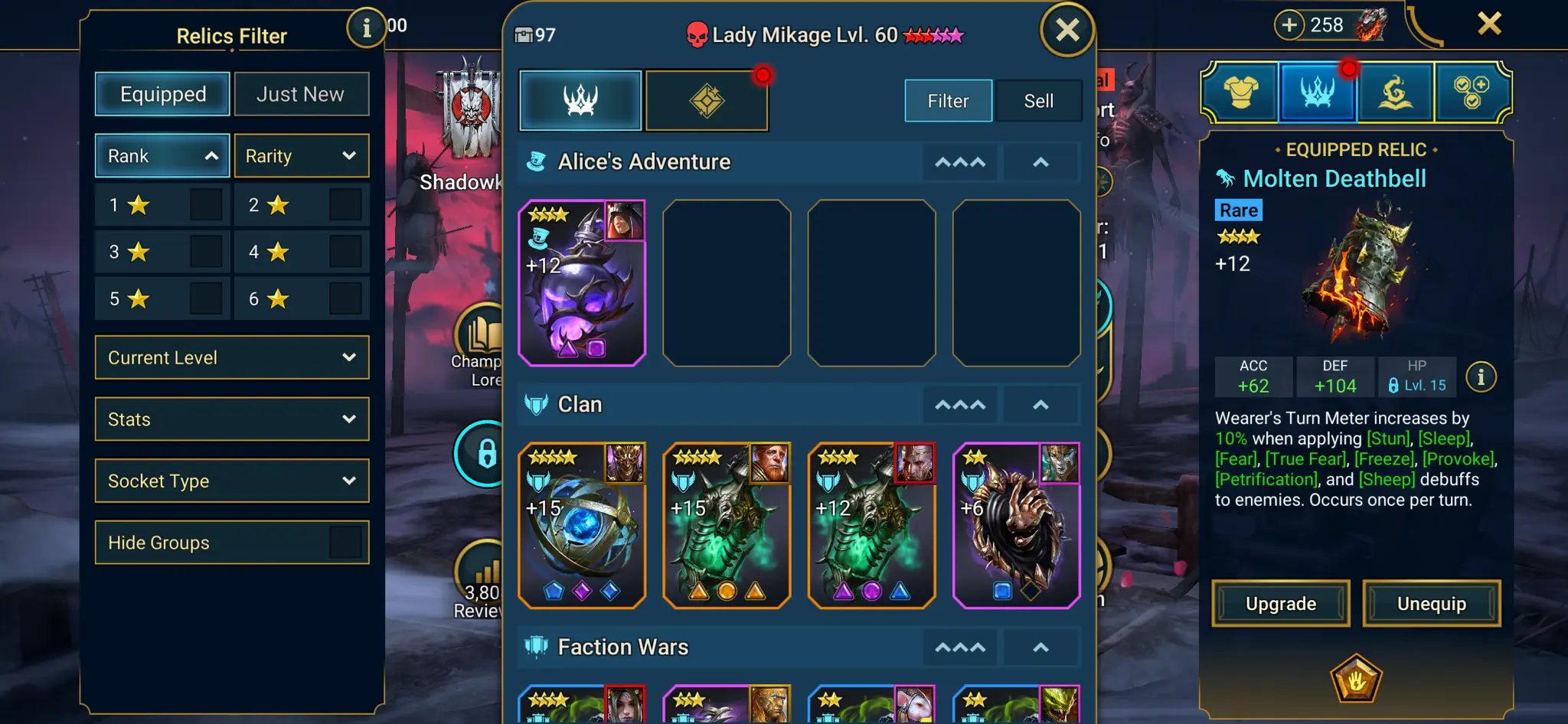Open the dragon accessories tab icon
Image resolution: width=1568 pixels, height=724 pixels.
click(x=1395, y=93)
